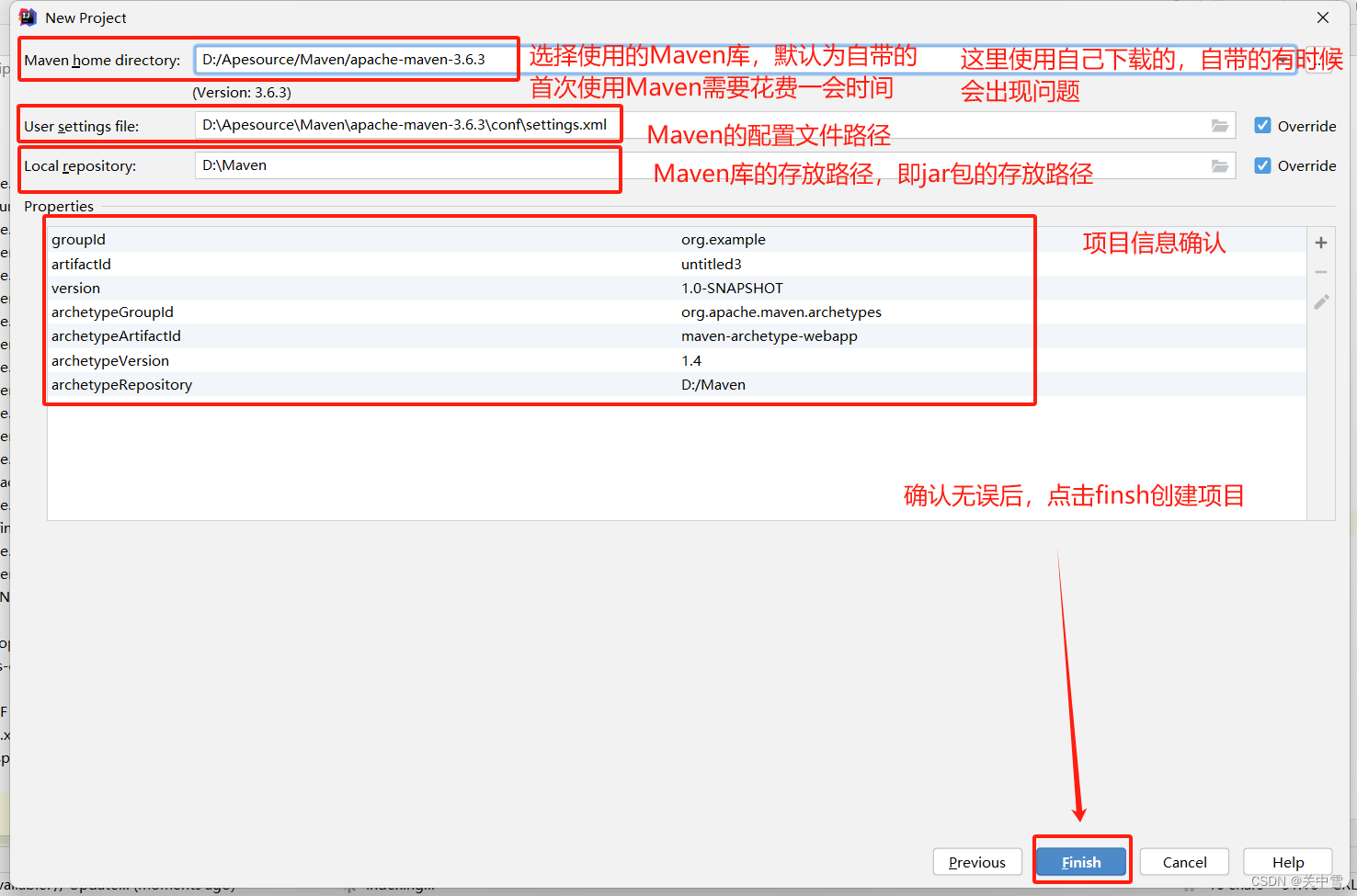Close the New Project window
The height and width of the screenshot is (896, 1357).
pyautogui.click(x=1322, y=17)
